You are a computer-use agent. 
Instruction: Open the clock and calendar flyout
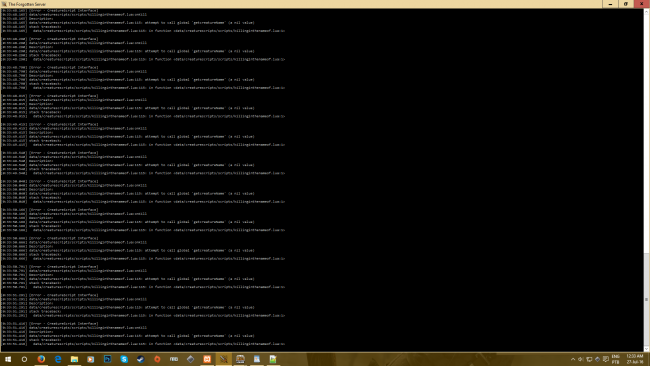pyautogui.click(x=635, y=359)
